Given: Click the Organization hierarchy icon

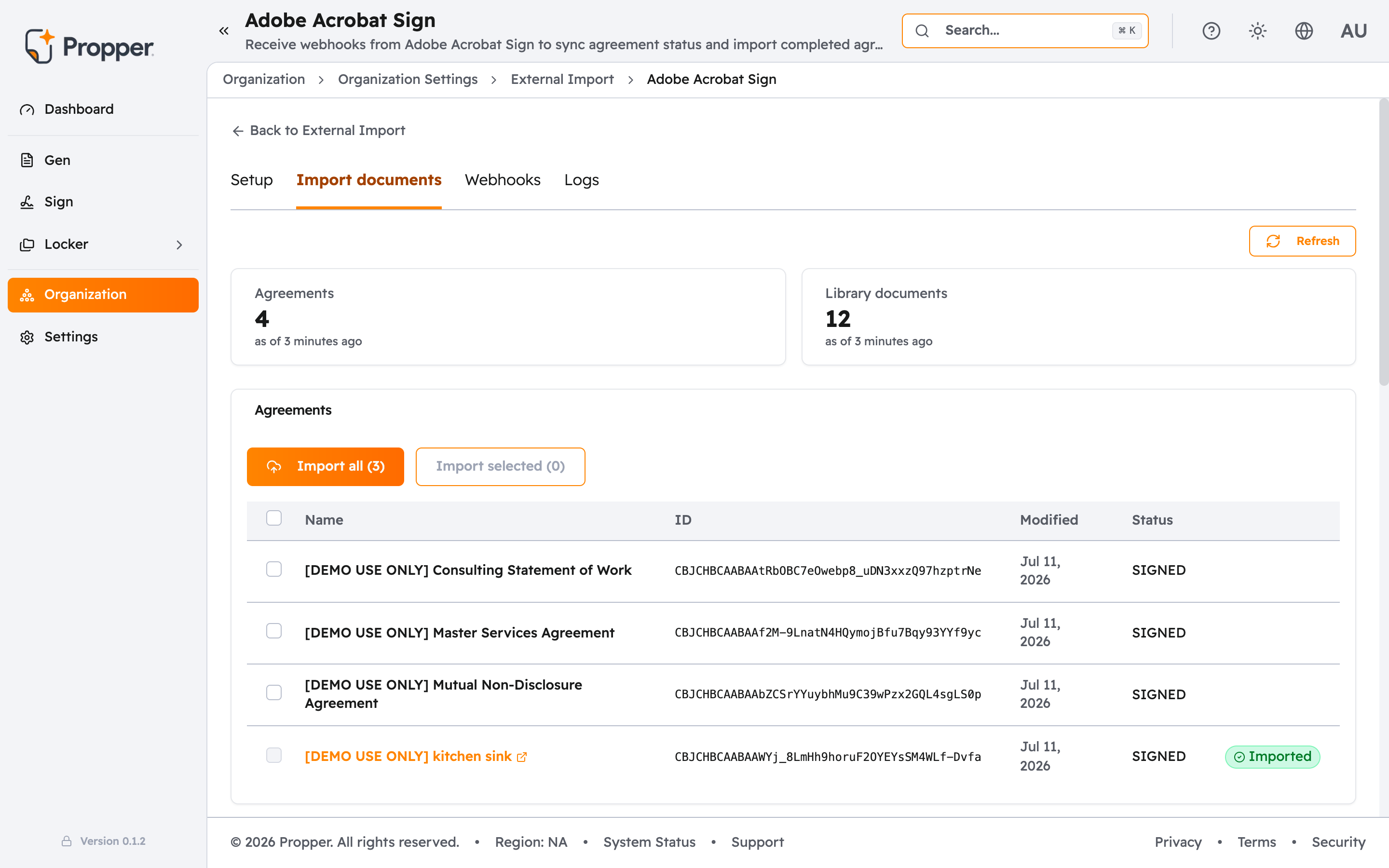Looking at the screenshot, I should (27, 295).
